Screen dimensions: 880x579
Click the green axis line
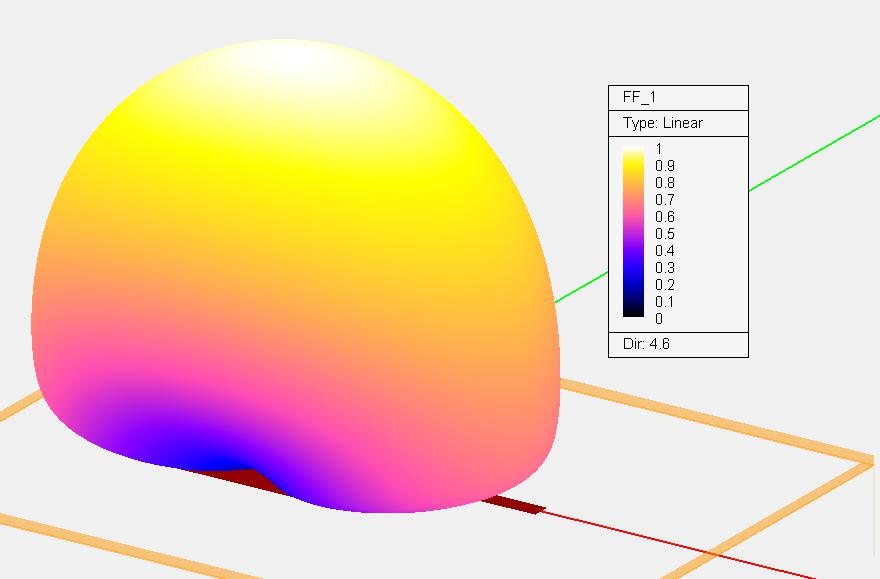(x=814, y=153)
